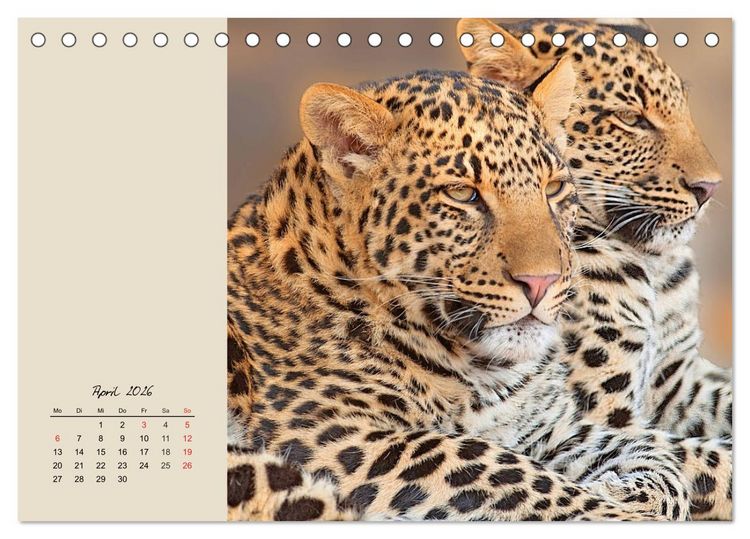
Task: Select date 9 in the calendar
Action: pyautogui.click(x=122, y=439)
